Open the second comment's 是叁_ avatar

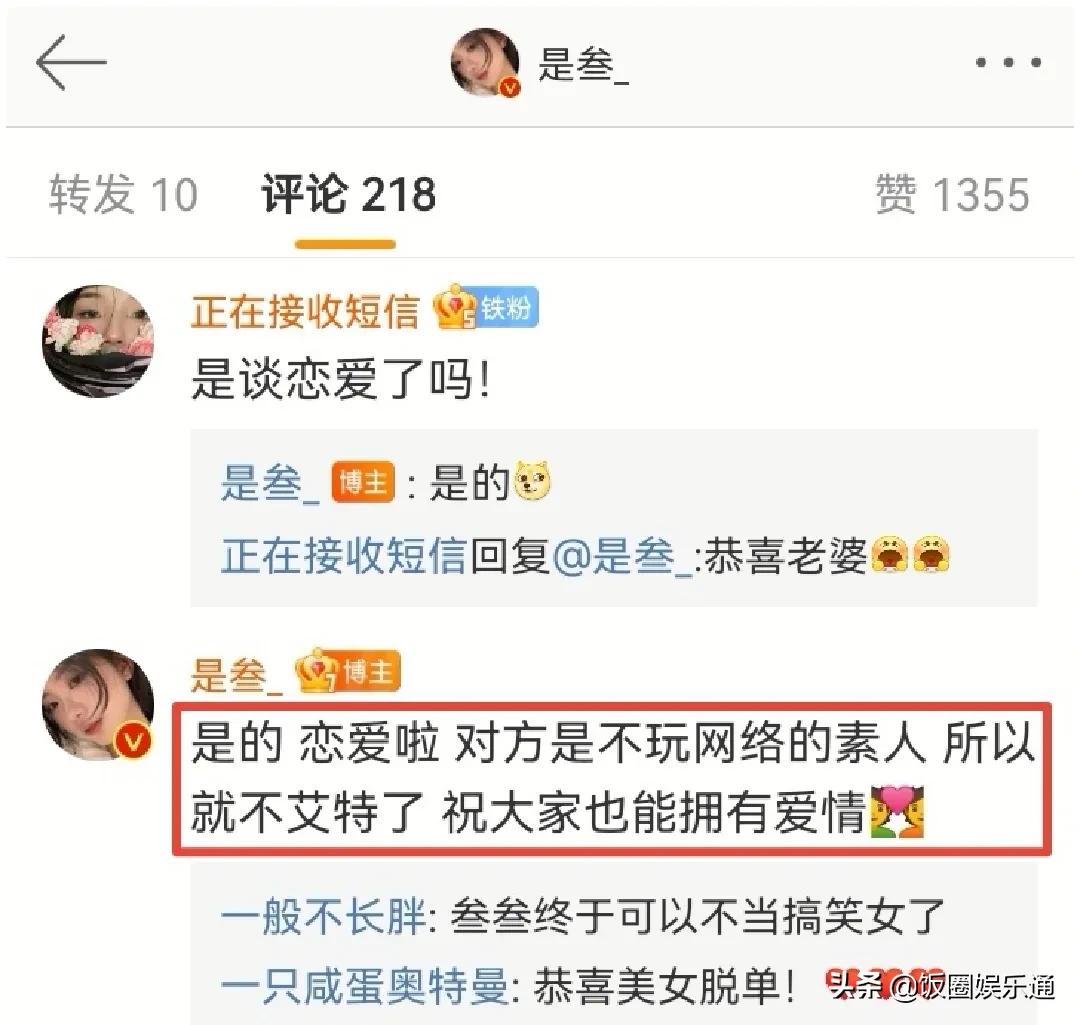tap(98, 705)
